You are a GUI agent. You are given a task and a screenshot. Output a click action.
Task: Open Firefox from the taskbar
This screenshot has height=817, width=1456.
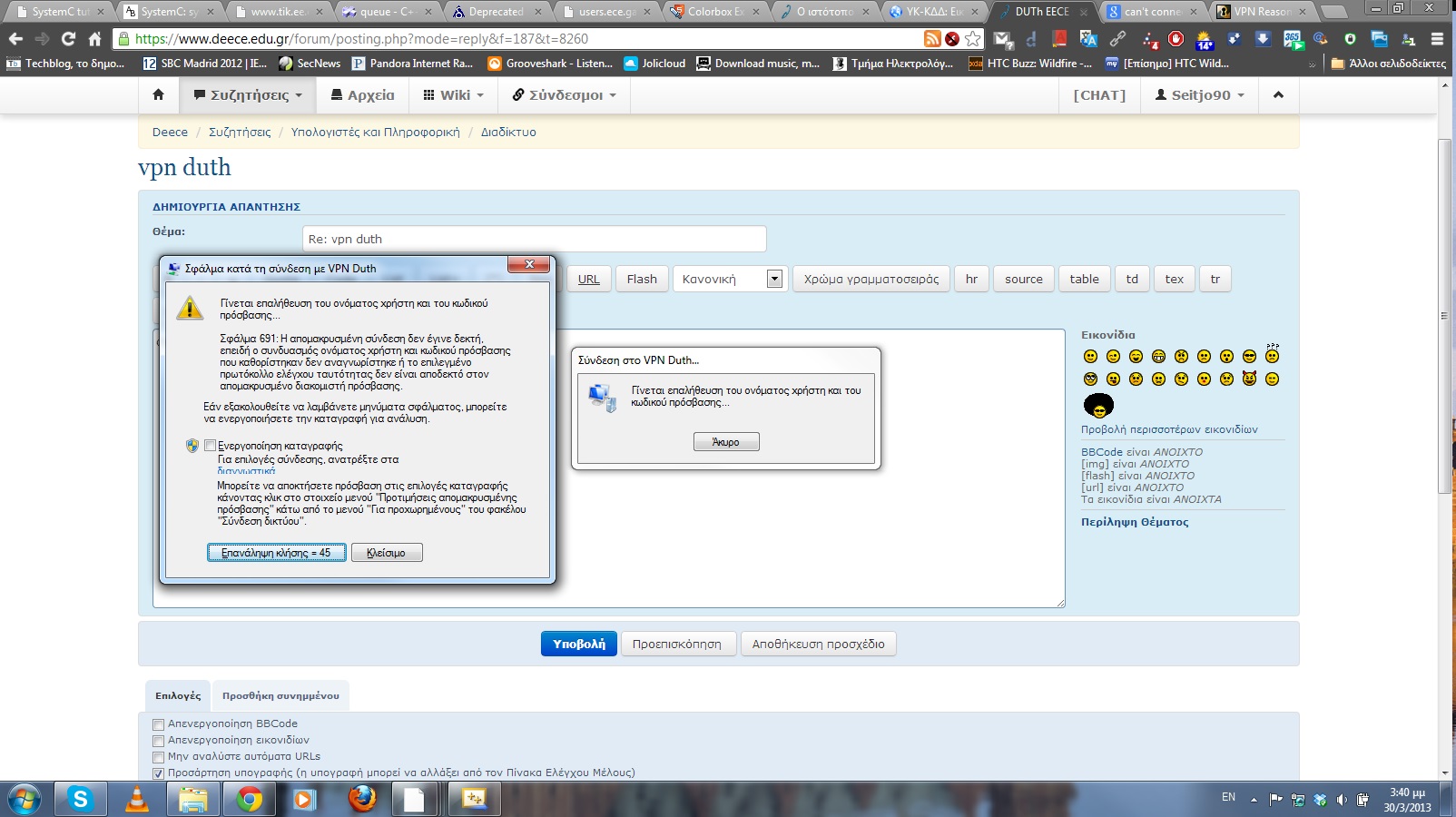[x=361, y=799]
